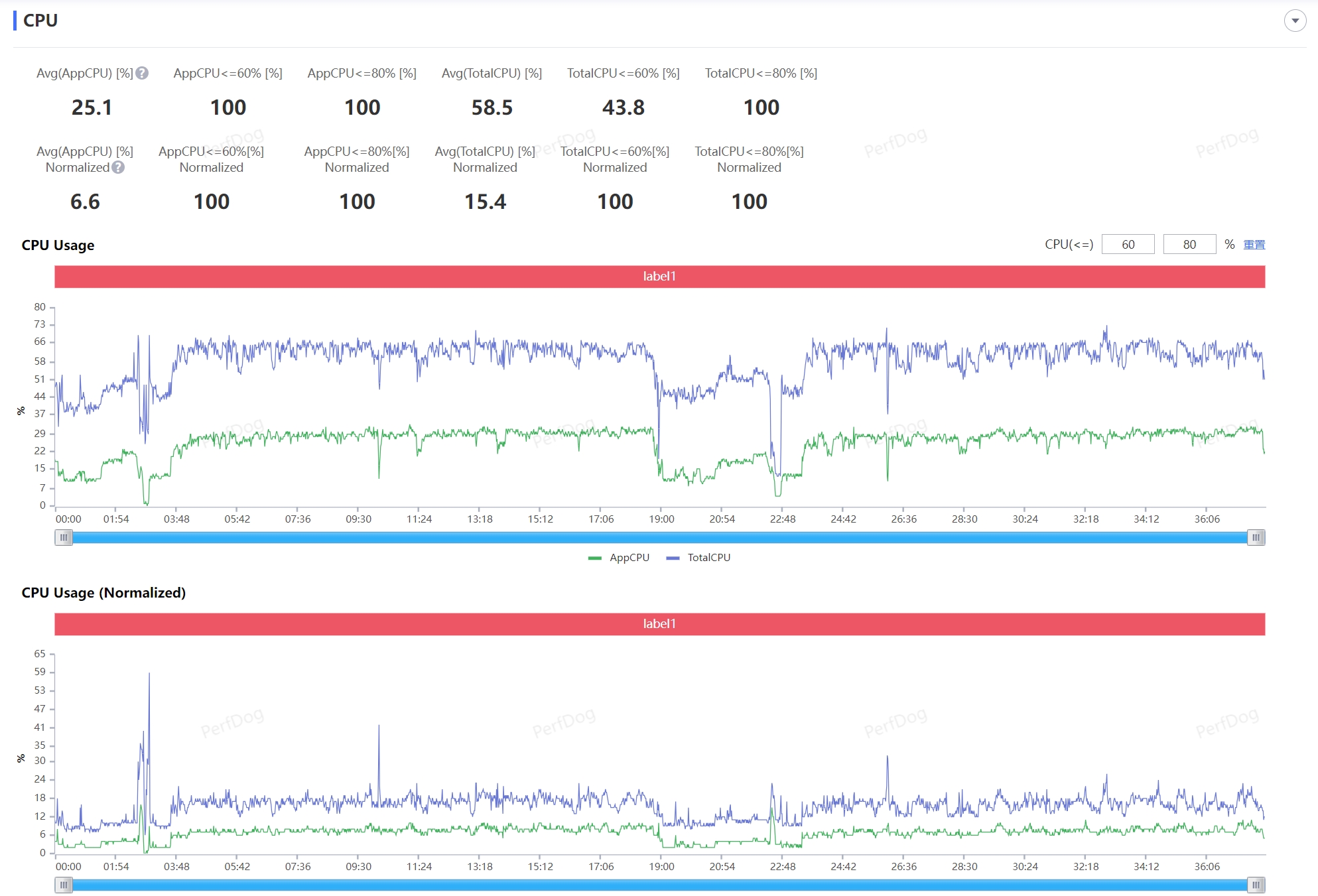Click the purple TotalCPU legend color marker
The image size is (1318, 896).
(673, 558)
